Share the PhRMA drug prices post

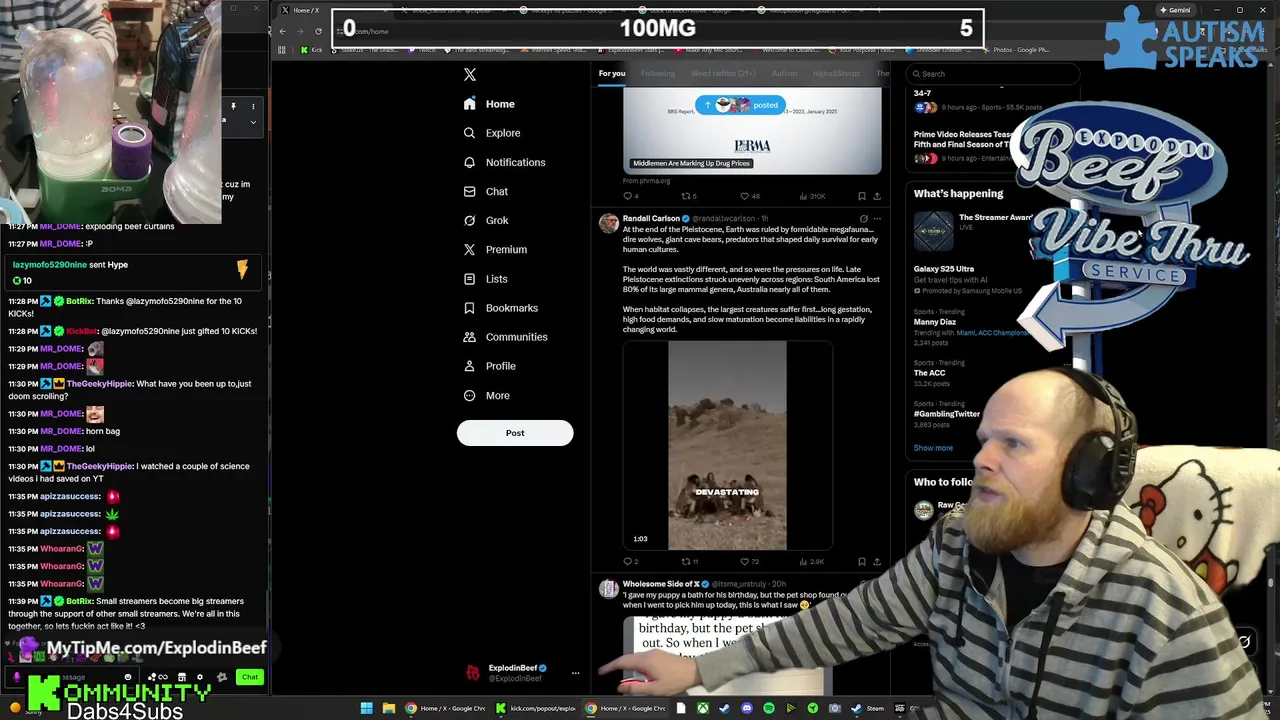click(877, 196)
